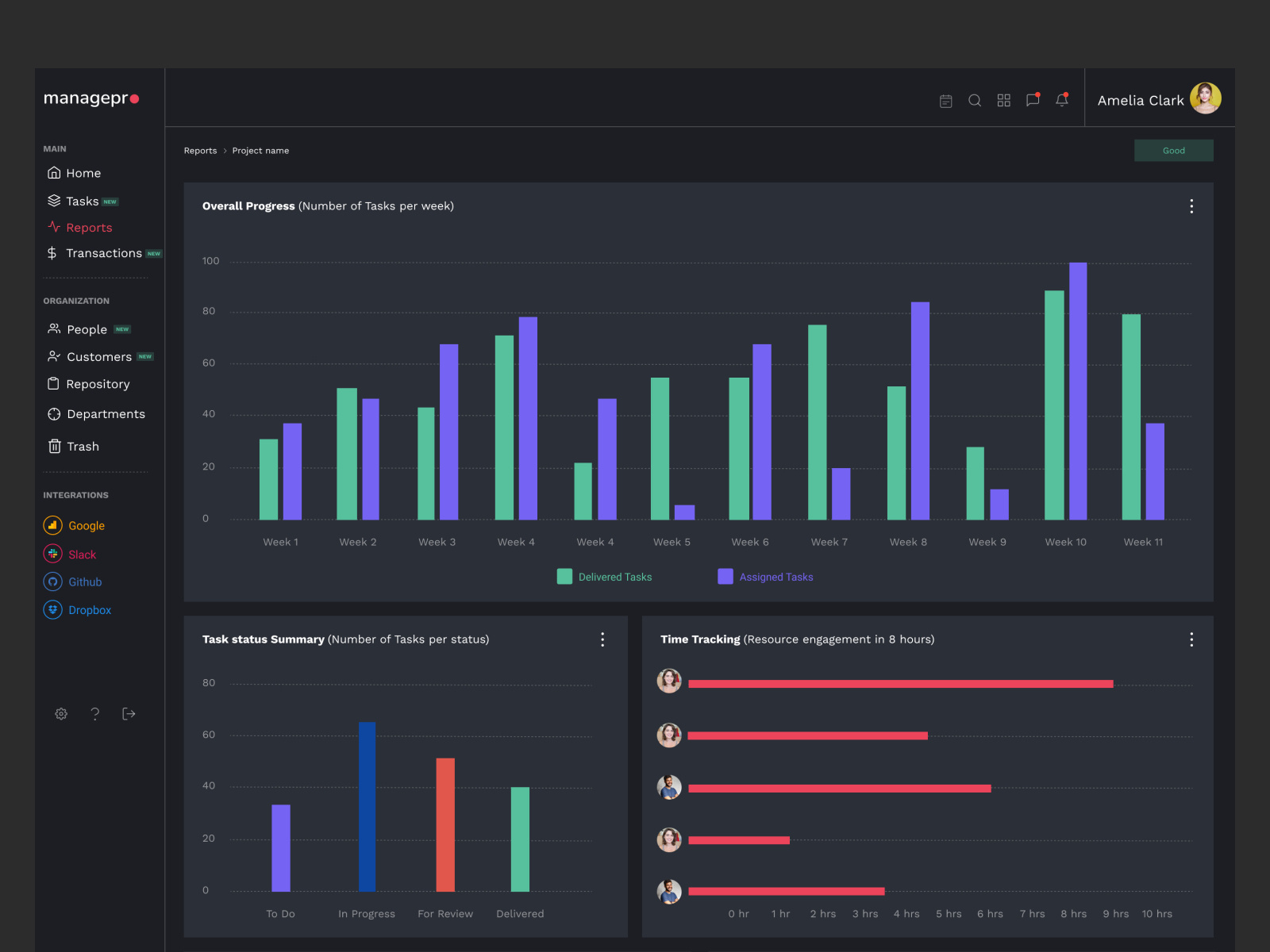
Task: Toggle the Delivered Tasks legend
Action: point(604,577)
